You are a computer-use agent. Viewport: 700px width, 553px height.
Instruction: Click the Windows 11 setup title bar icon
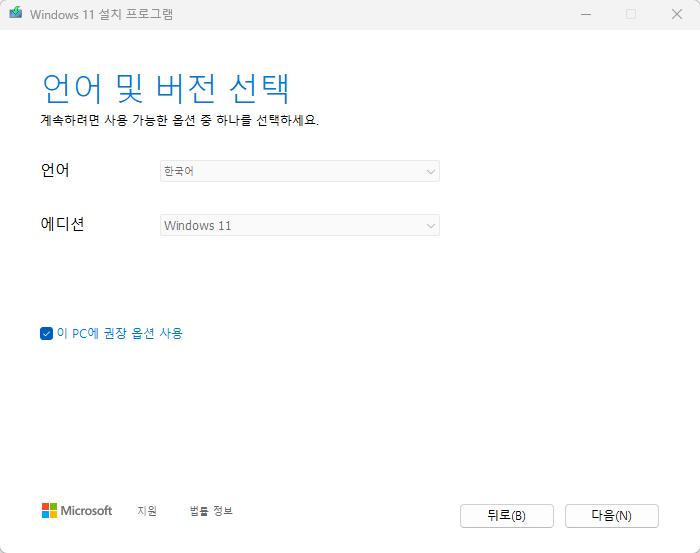[16, 12]
